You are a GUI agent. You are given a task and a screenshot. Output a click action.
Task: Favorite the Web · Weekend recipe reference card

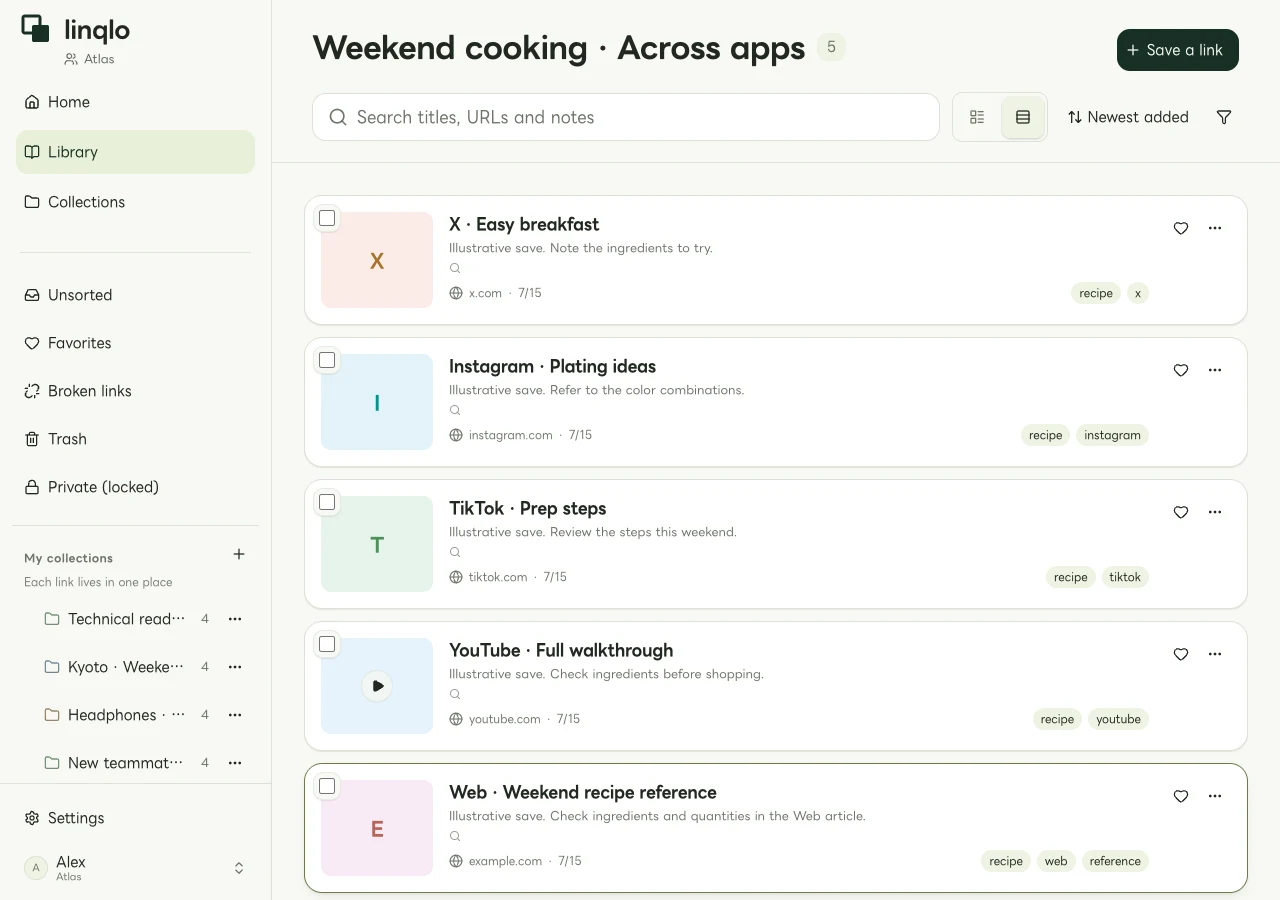pyautogui.click(x=1181, y=796)
